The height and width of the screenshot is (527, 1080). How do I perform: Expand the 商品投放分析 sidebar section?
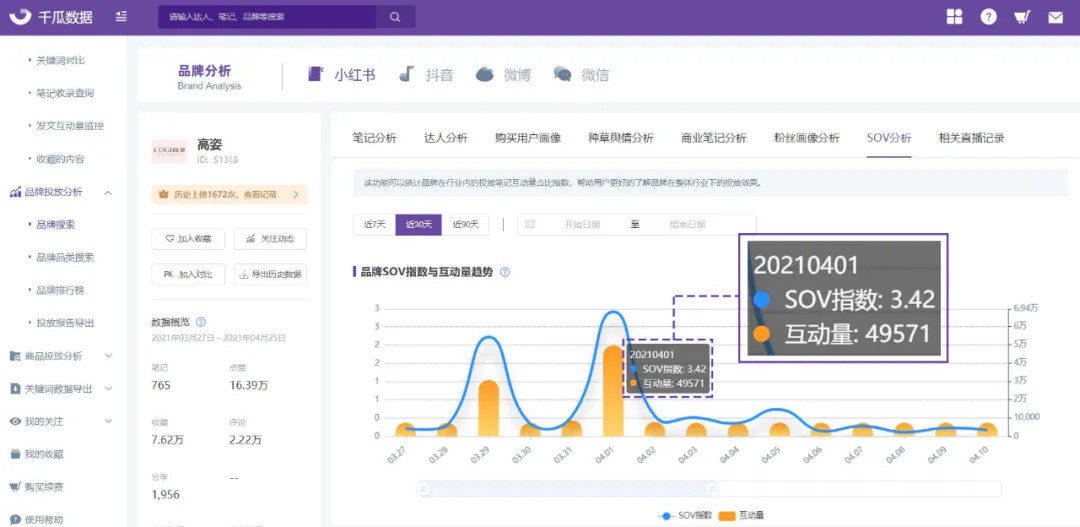[108, 356]
